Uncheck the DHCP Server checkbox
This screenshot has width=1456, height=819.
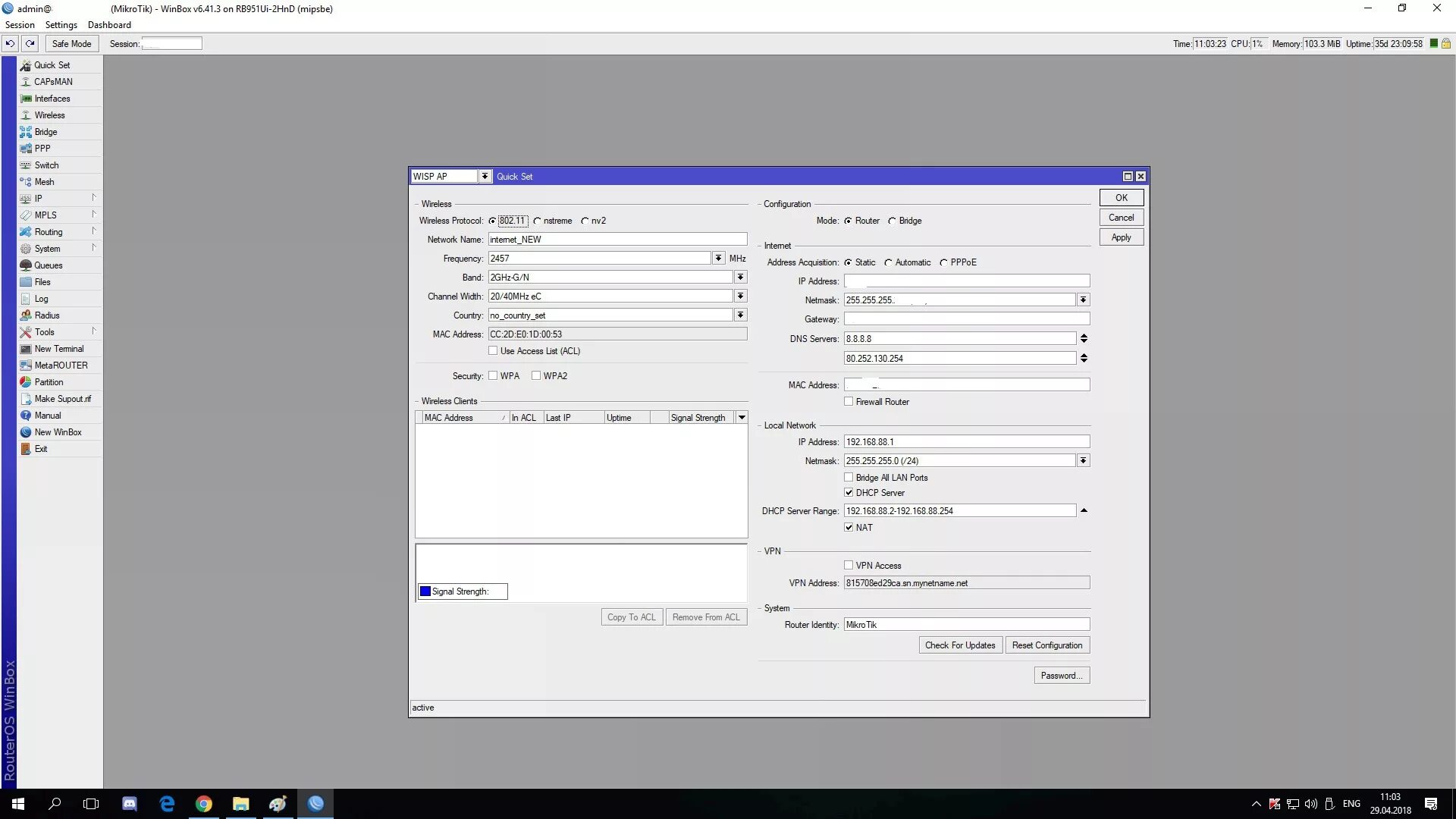tap(849, 493)
